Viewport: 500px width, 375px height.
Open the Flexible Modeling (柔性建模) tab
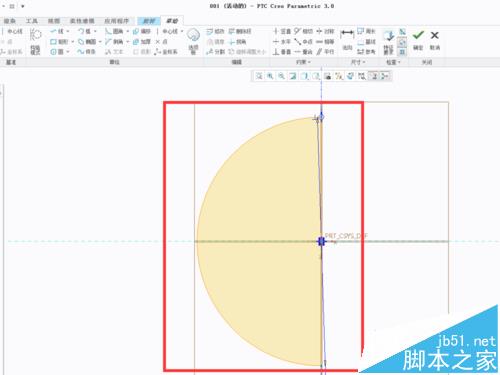[x=82, y=21]
